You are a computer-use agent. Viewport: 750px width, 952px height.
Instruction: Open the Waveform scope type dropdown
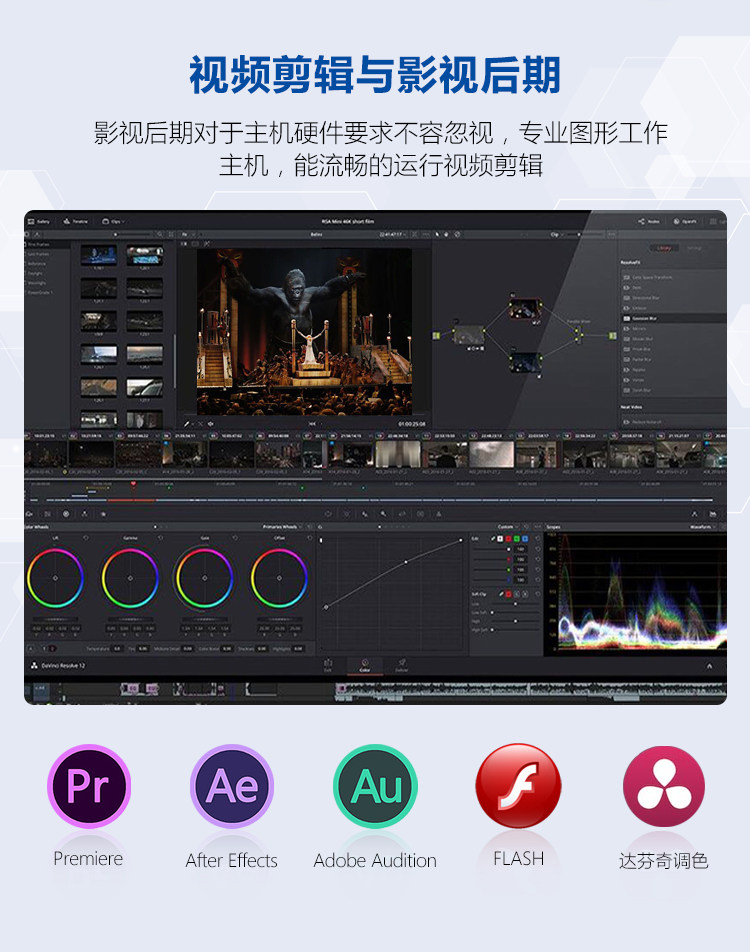(703, 527)
